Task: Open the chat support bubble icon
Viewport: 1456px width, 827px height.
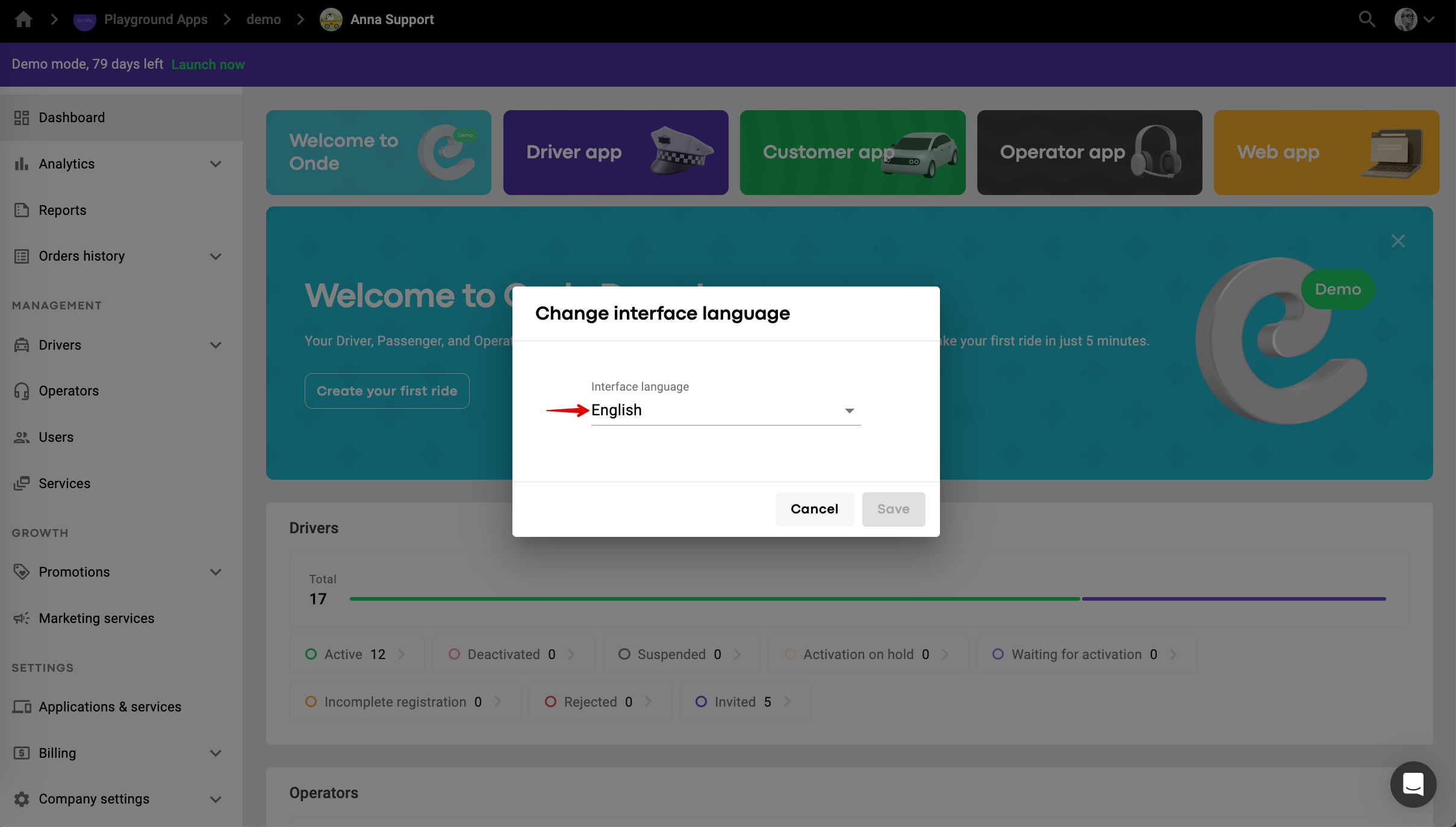Action: pyautogui.click(x=1413, y=784)
